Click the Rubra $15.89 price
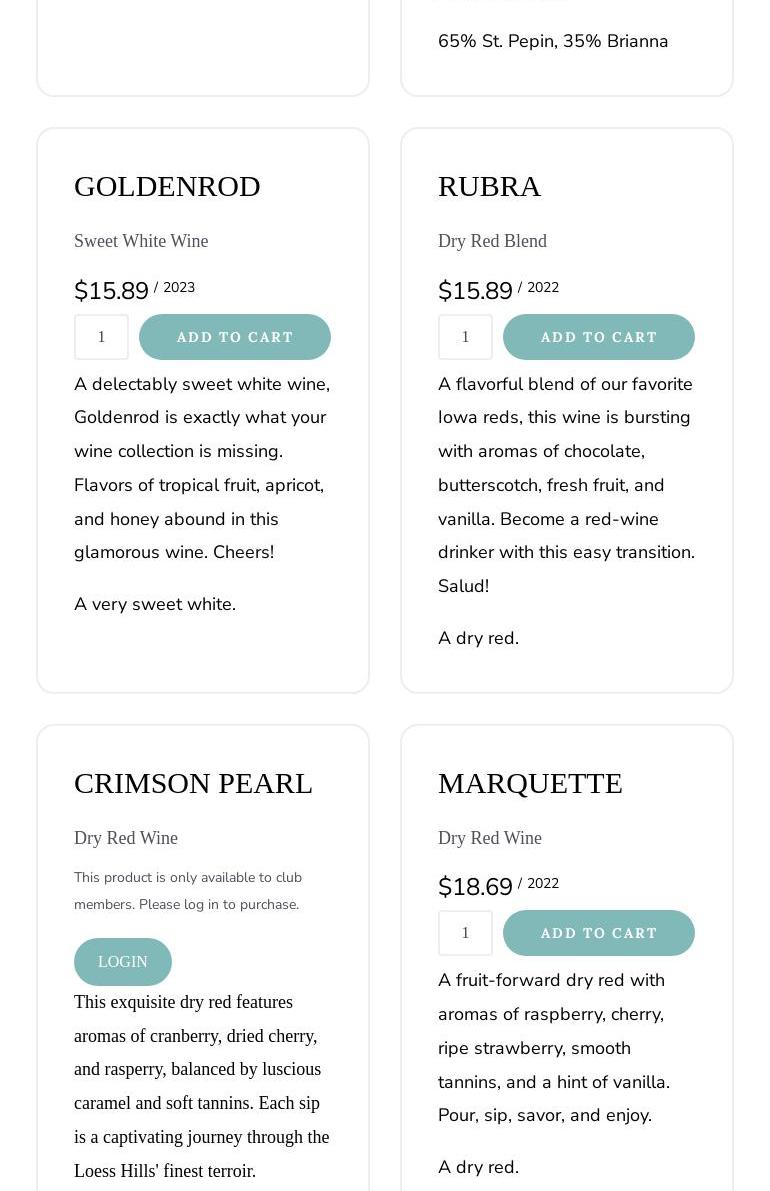 pyautogui.click(x=475, y=291)
